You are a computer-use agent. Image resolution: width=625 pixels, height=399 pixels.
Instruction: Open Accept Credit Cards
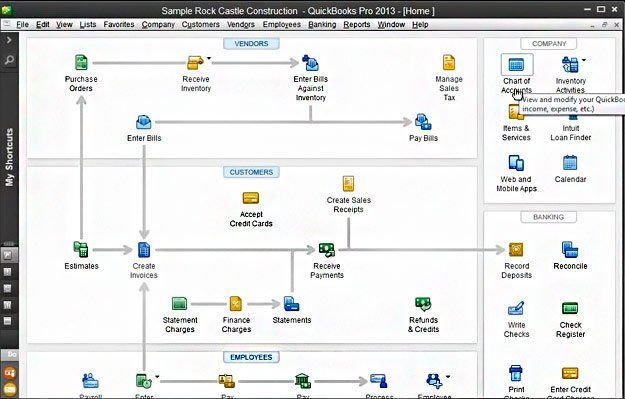[251, 198]
